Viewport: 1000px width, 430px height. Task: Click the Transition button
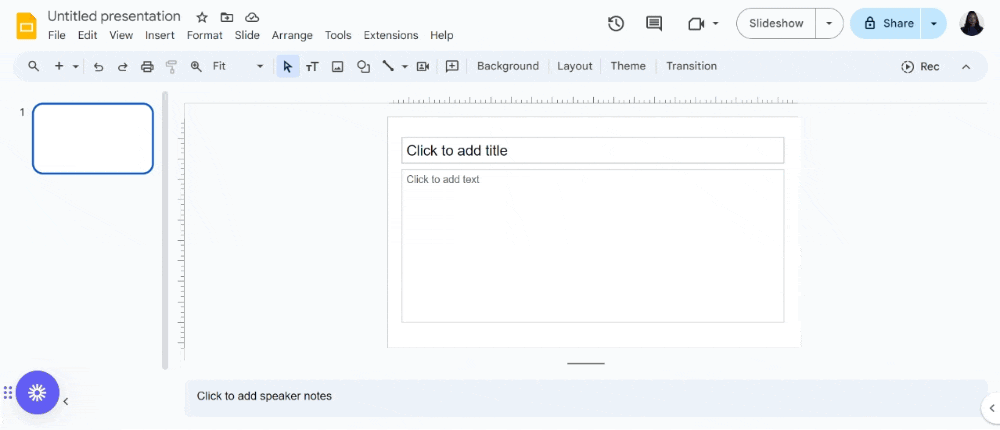(x=691, y=66)
